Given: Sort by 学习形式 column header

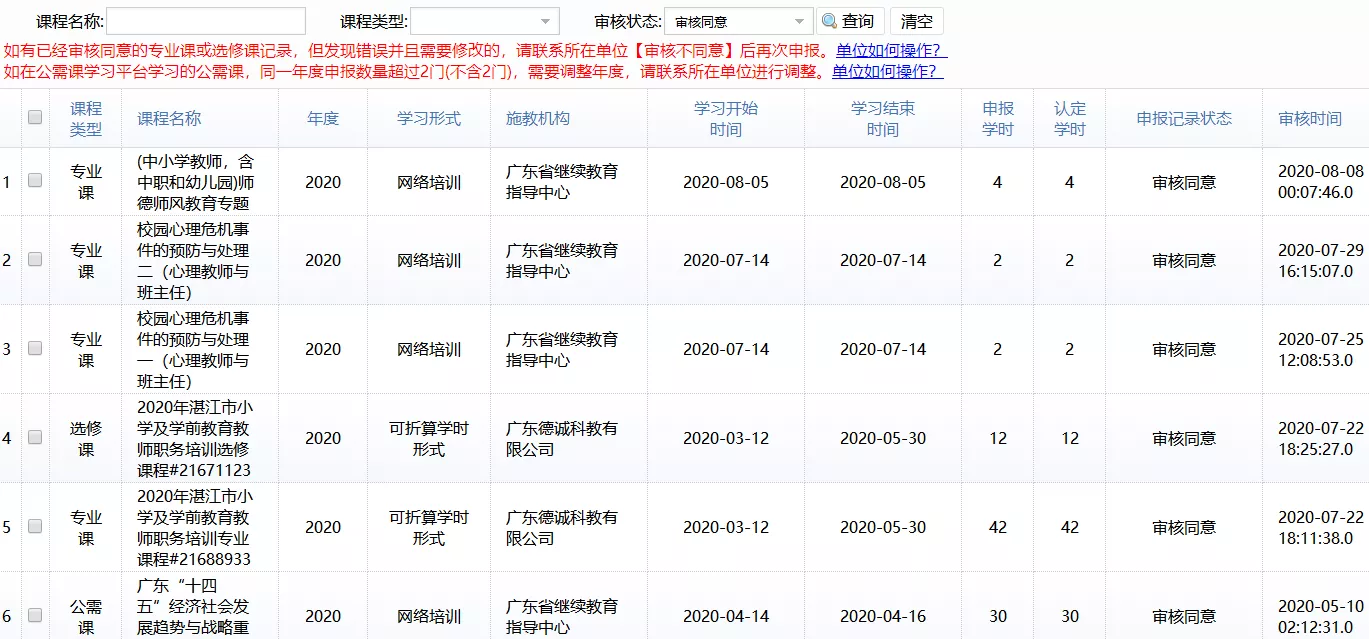Looking at the screenshot, I should tap(429, 118).
